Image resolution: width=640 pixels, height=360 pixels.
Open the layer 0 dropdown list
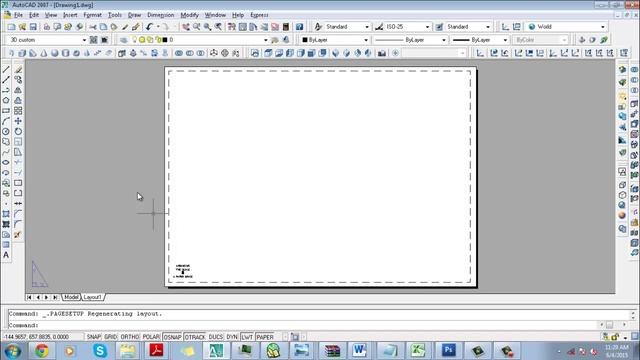[x=266, y=40]
